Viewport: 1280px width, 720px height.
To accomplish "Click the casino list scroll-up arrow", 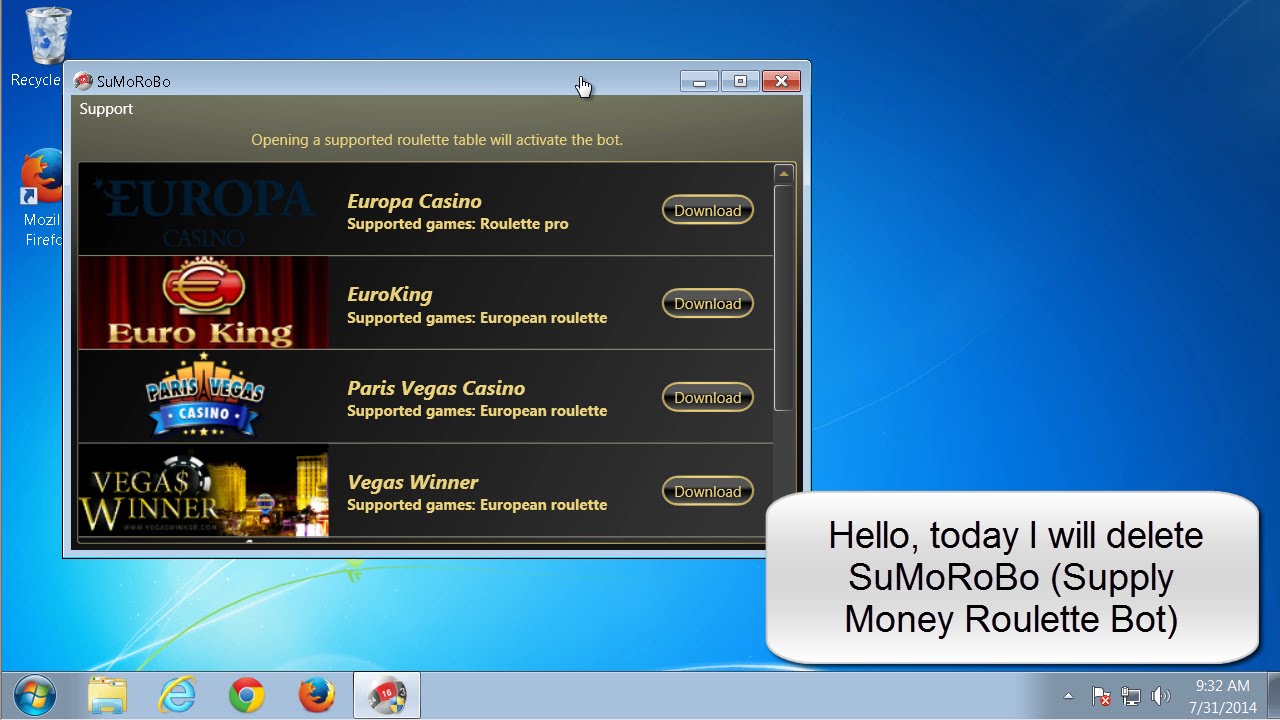I will click(x=784, y=174).
